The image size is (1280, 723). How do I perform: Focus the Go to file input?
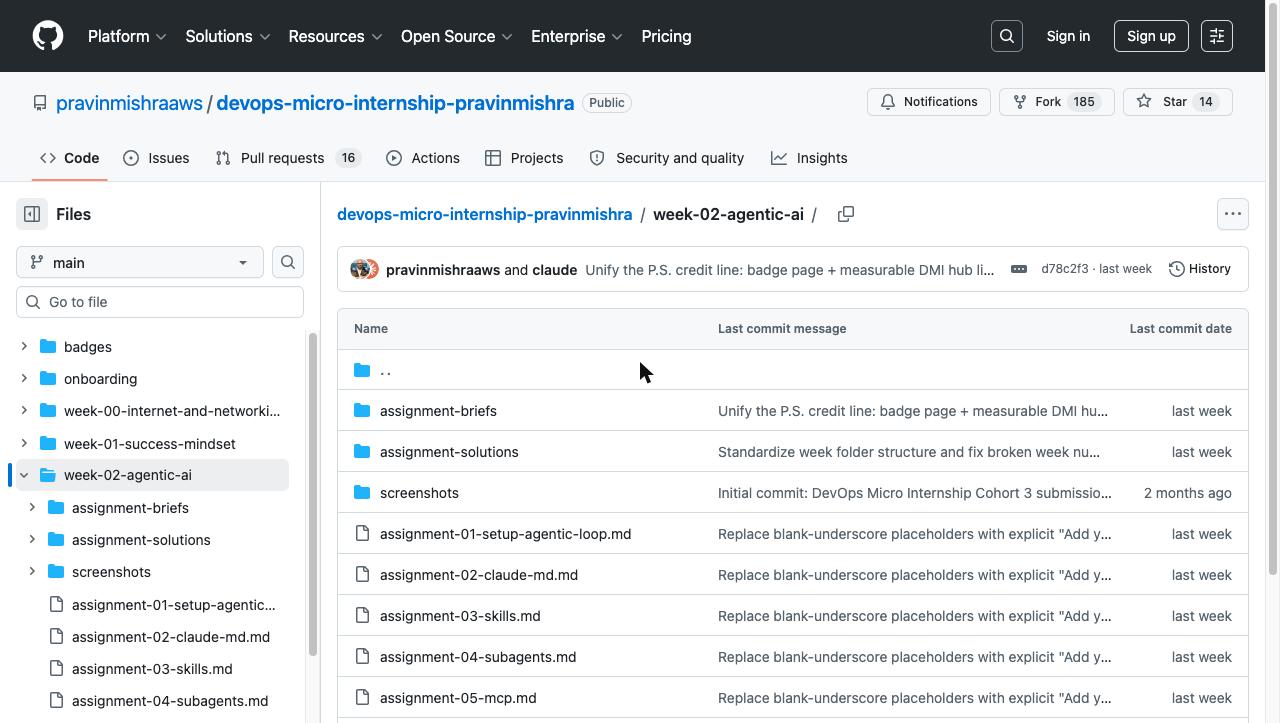click(160, 302)
